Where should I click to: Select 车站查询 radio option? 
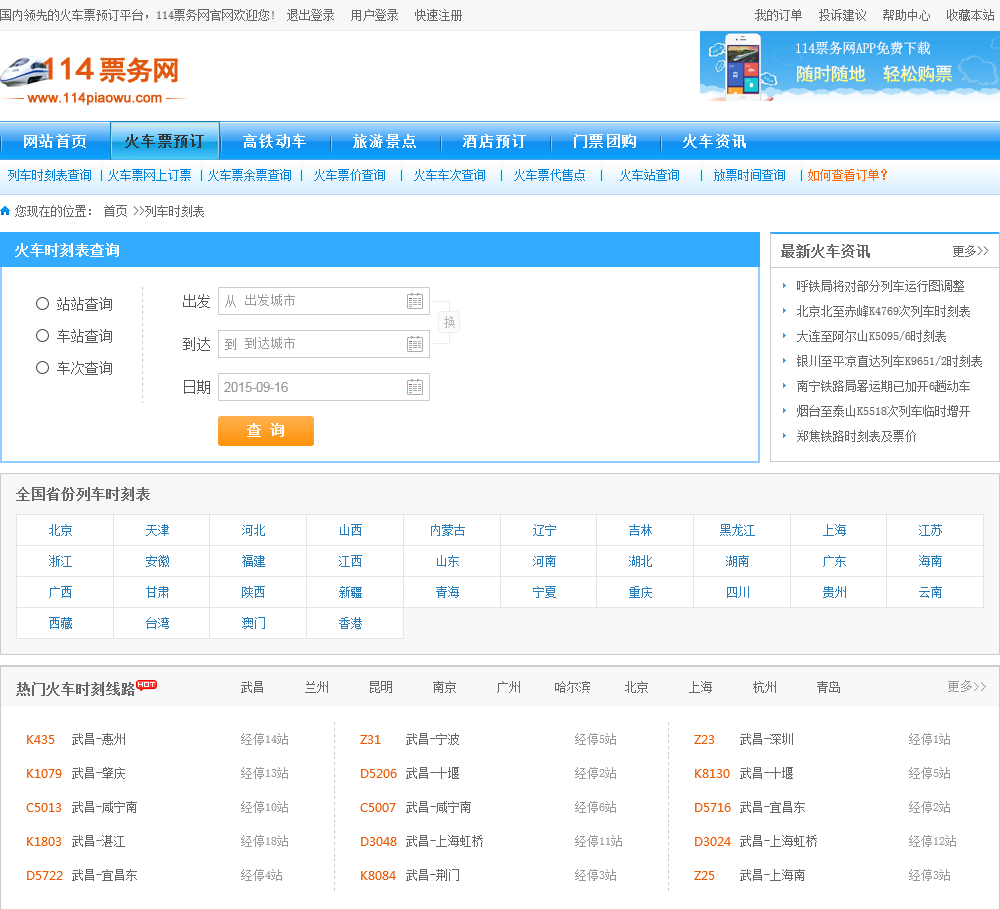42,336
